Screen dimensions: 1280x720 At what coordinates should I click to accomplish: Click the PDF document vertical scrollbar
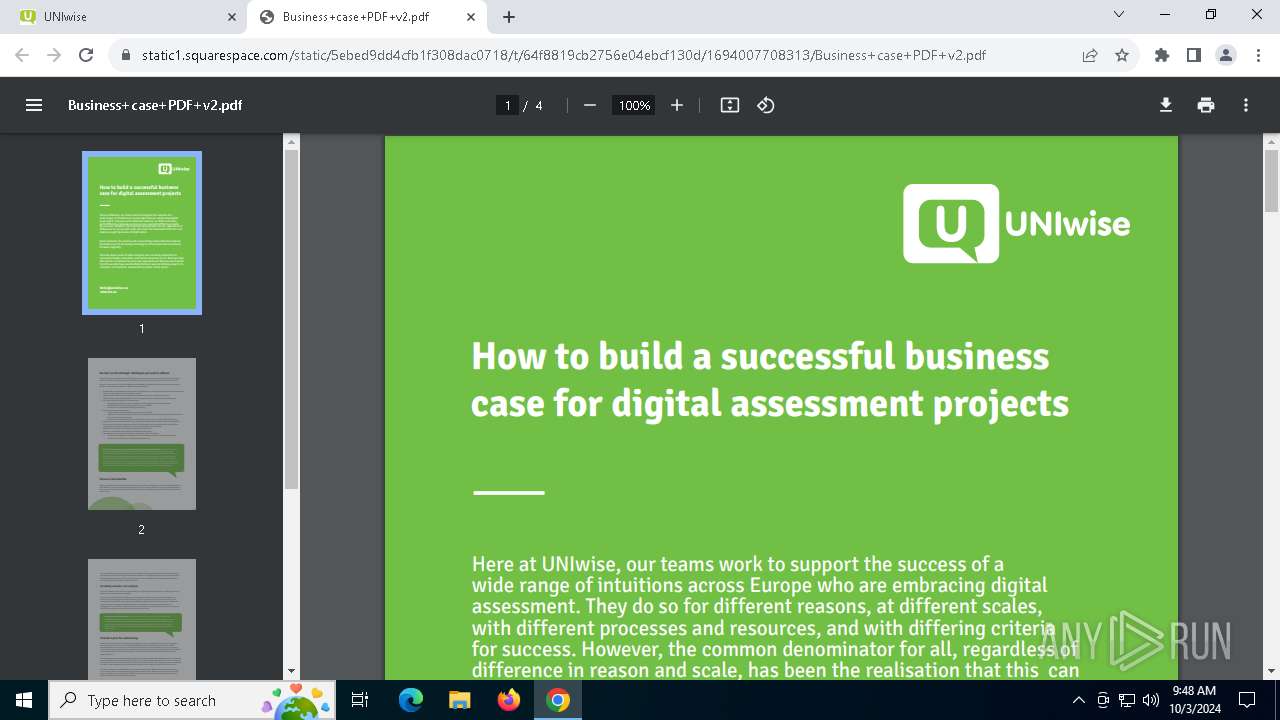click(x=1271, y=180)
